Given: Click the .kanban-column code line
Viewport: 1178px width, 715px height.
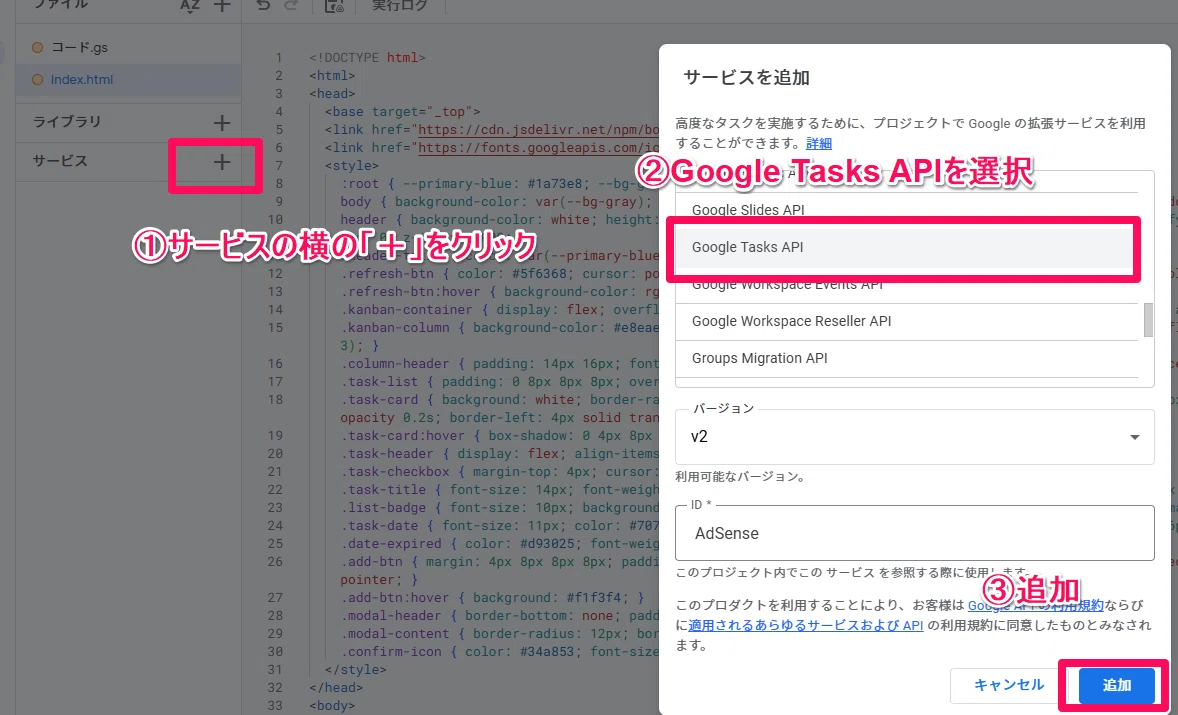Looking at the screenshot, I should point(500,327).
